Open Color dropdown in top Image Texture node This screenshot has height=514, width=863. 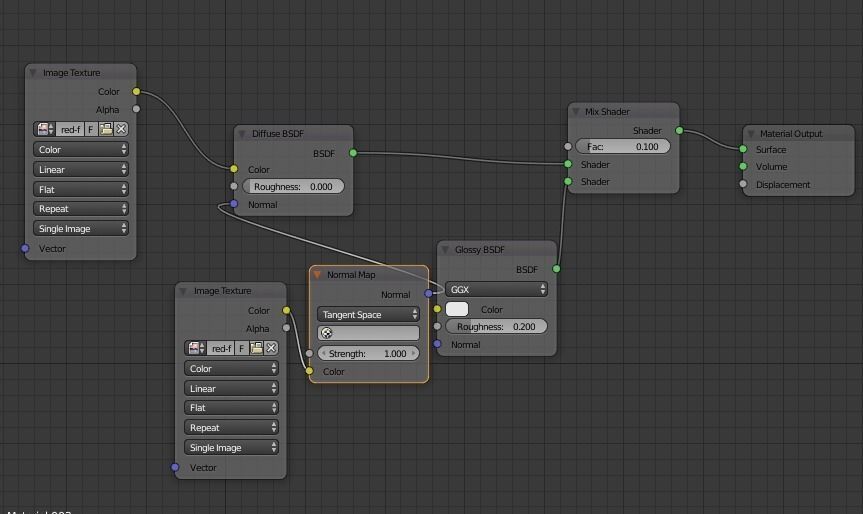coord(81,150)
